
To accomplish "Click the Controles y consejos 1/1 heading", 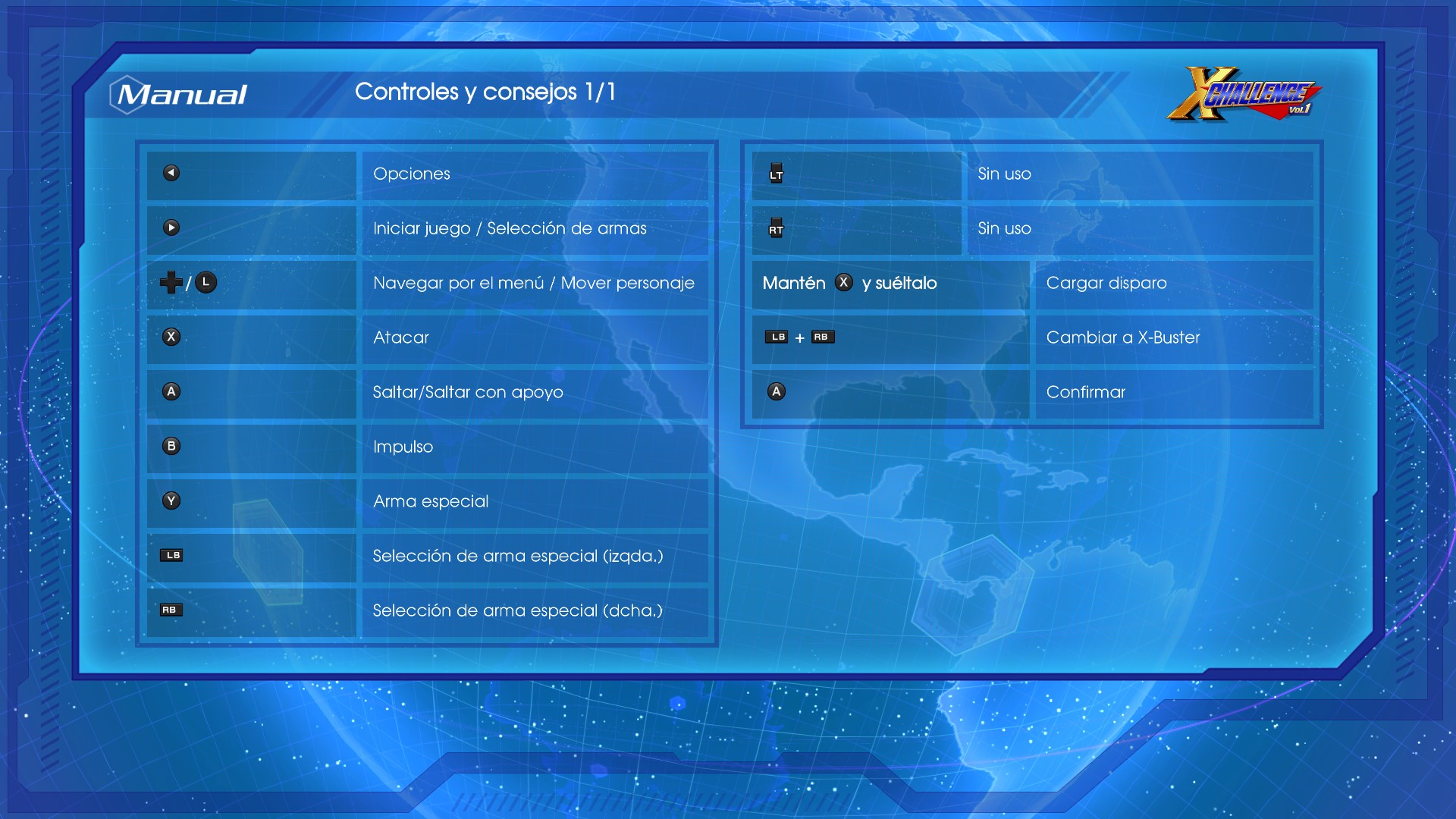I will click(485, 92).
